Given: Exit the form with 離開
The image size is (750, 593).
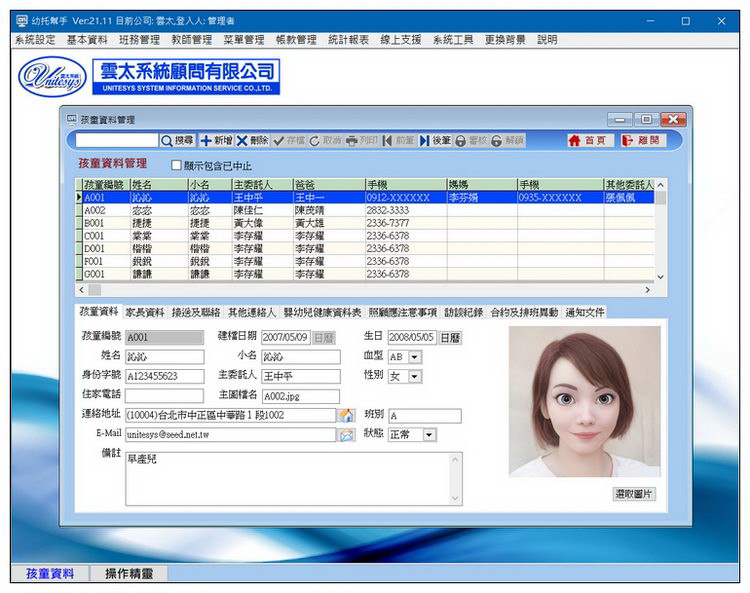Looking at the screenshot, I should (x=641, y=141).
